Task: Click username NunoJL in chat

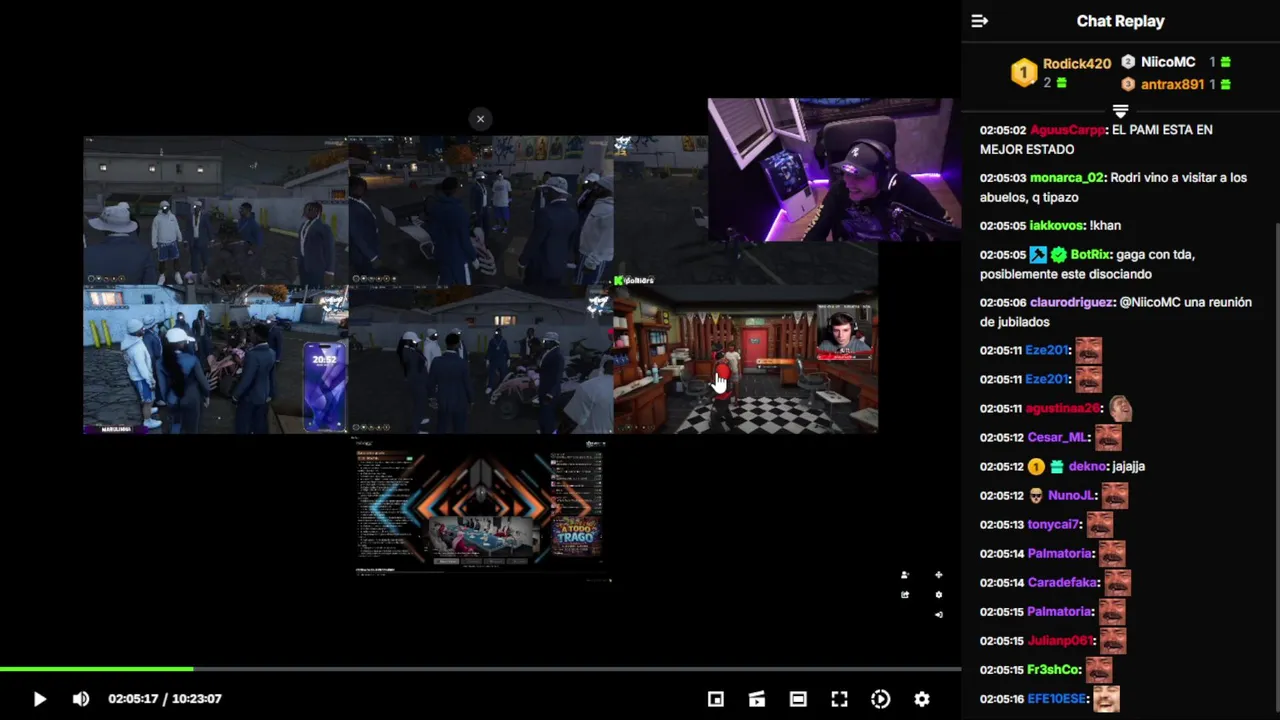Action: (x=1071, y=496)
